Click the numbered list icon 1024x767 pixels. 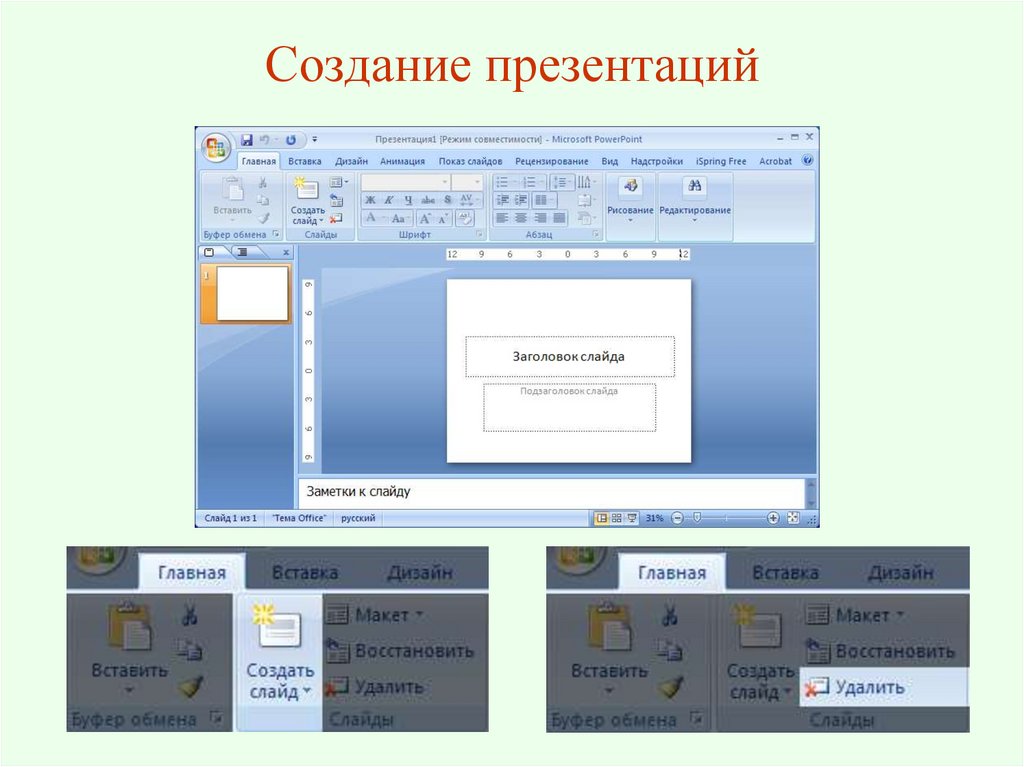pos(532,182)
